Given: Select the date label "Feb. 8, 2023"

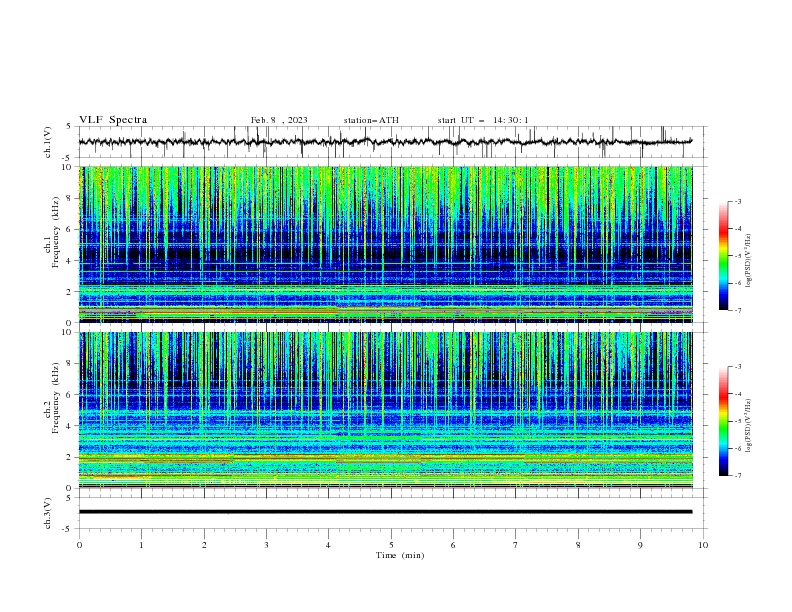Looking at the screenshot, I should pyautogui.click(x=279, y=120).
